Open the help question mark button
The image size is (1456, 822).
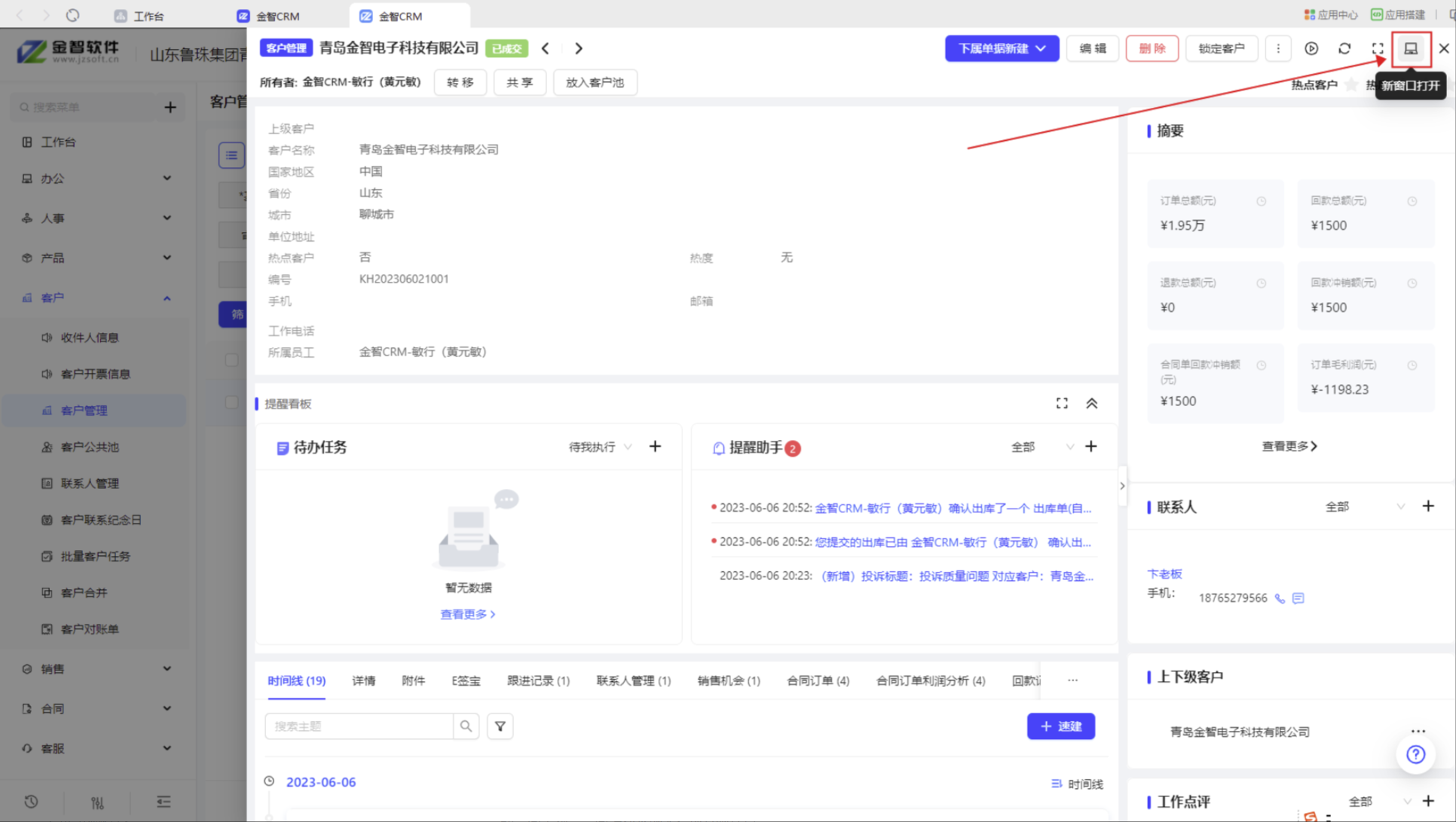click(1415, 754)
